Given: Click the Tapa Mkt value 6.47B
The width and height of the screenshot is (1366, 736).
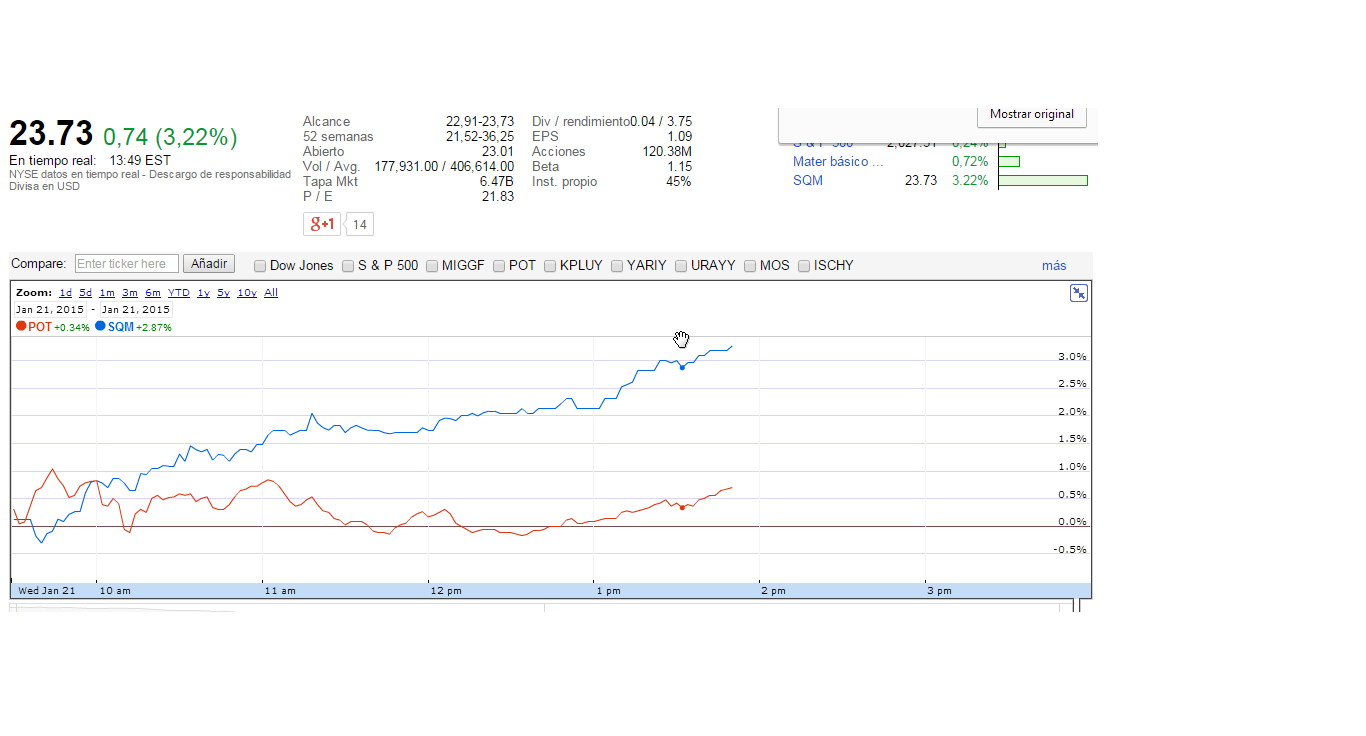Looking at the screenshot, I should [x=497, y=182].
